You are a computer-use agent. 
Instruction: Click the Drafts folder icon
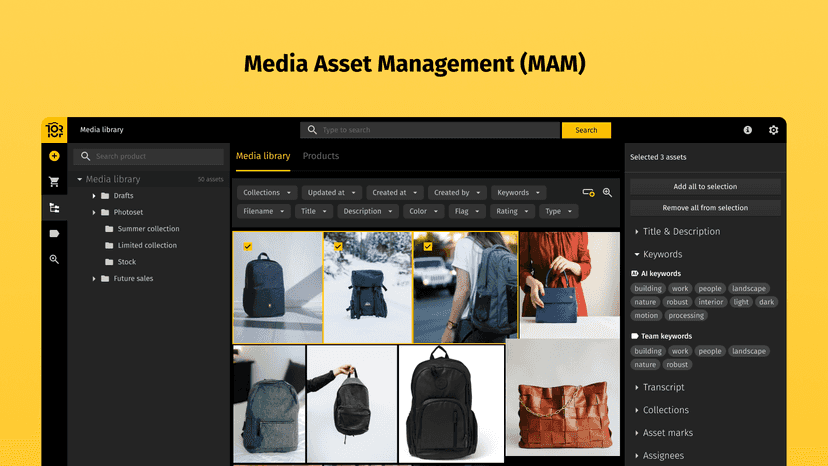pos(105,195)
